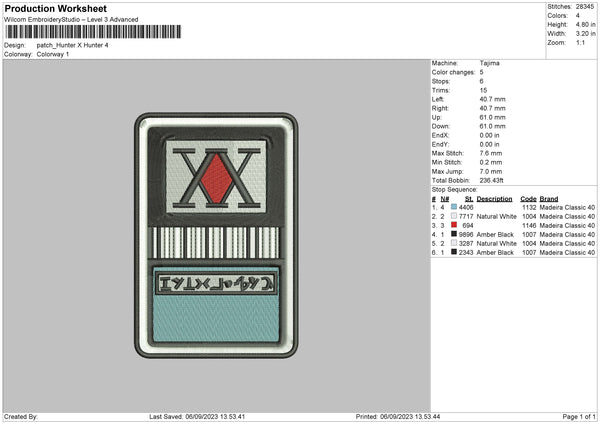Select the black swatch beside 2343 stitches
This screenshot has width=600, height=424.
click(454, 252)
